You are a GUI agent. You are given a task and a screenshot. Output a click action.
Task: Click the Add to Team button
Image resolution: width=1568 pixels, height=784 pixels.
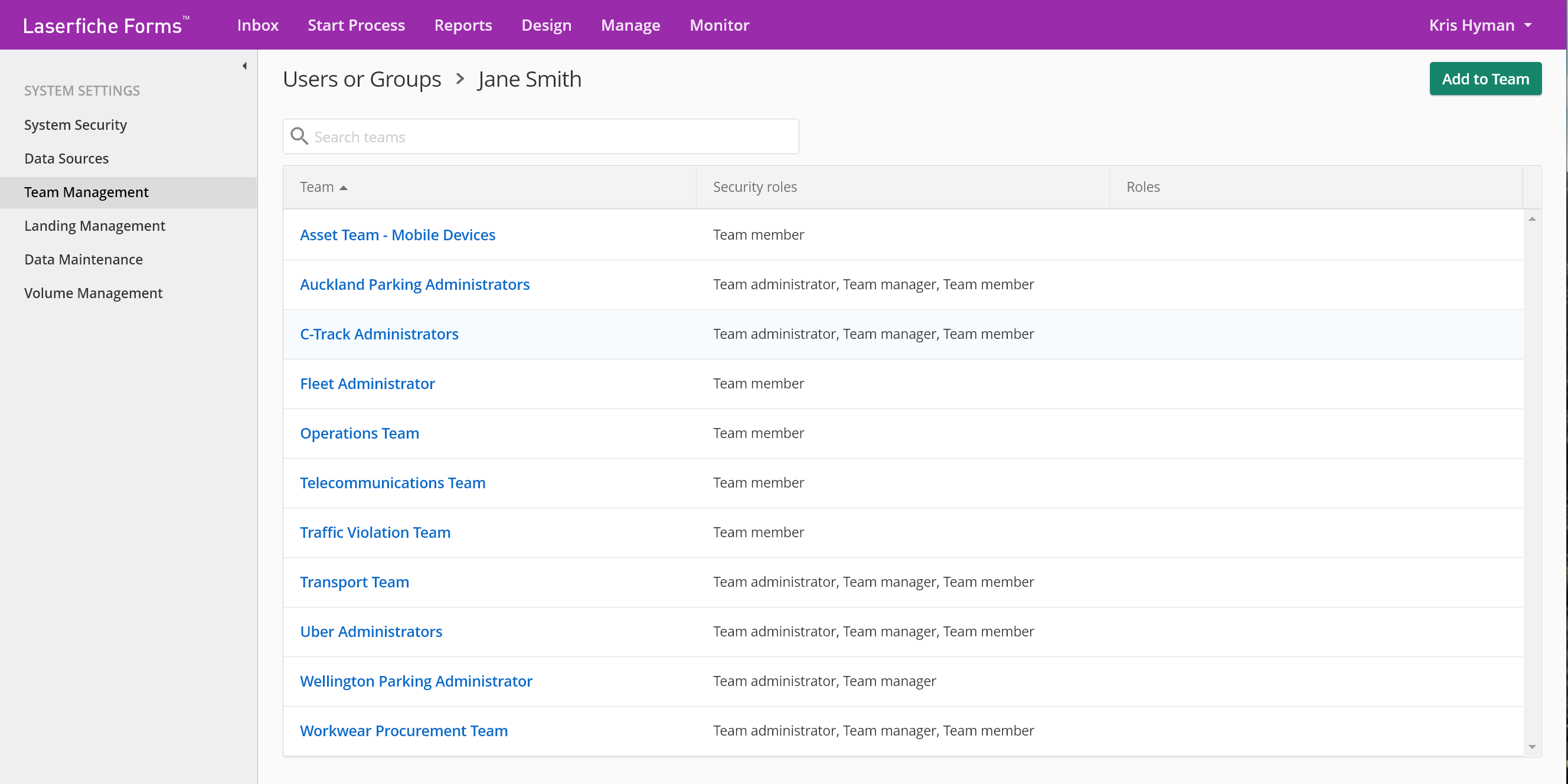click(x=1485, y=79)
